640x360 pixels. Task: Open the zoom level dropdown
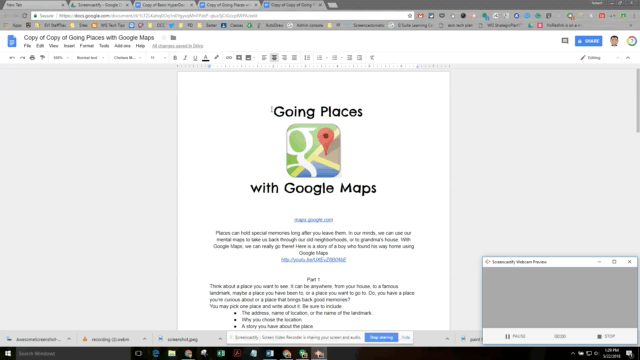[61, 58]
